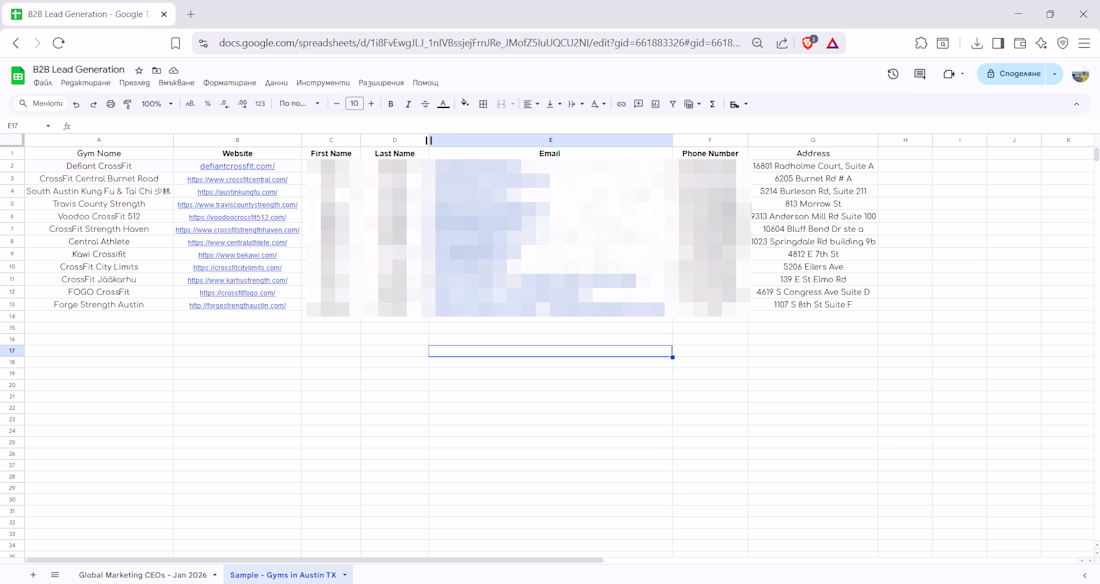Screen dimensions: 1100x584
Task: Apply bold formatting
Action: click(391, 104)
